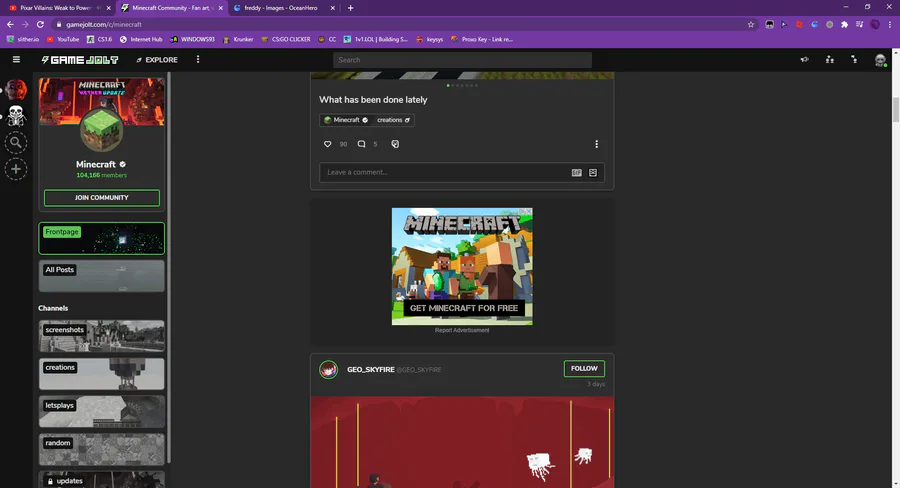Viewport: 900px width, 488px height.
Task: Open the post's three-dot options menu
Action: 596,144
